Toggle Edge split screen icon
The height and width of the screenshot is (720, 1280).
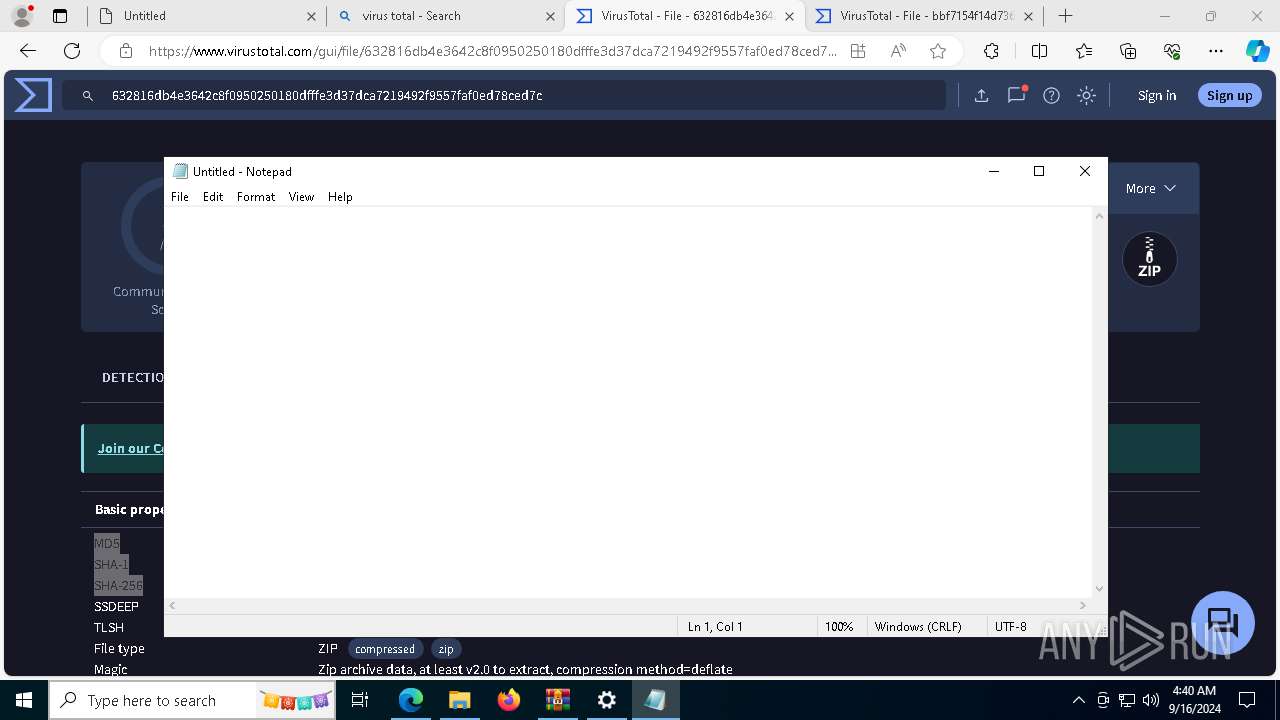1039,51
